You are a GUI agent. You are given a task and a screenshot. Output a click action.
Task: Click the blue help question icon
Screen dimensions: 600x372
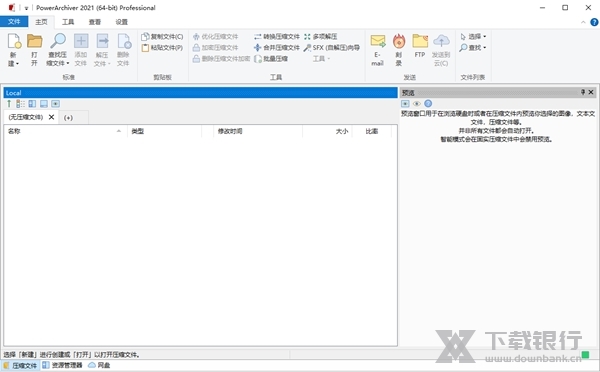(x=595, y=22)
